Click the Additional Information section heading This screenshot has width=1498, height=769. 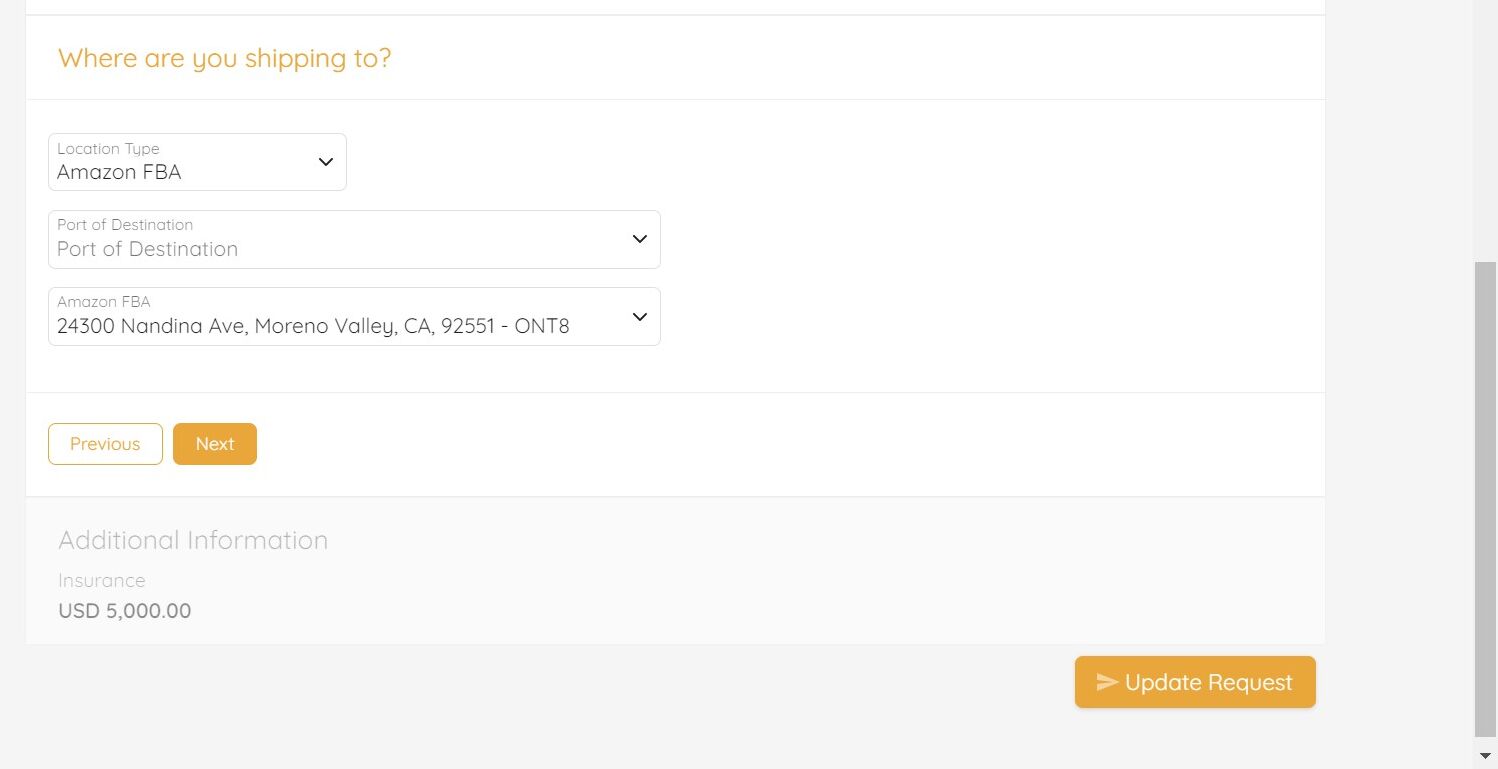pyautogui.click(x=193, y=540)
